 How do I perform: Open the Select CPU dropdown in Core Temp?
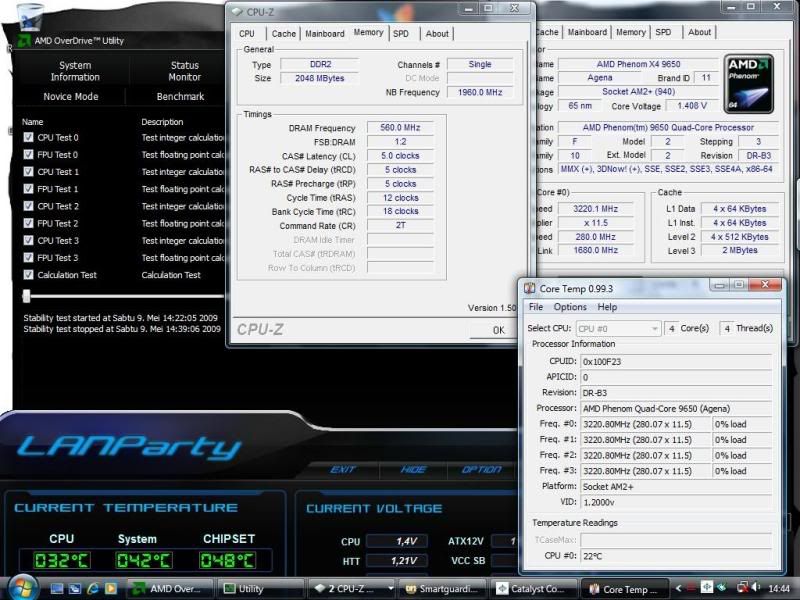(618, 329)
